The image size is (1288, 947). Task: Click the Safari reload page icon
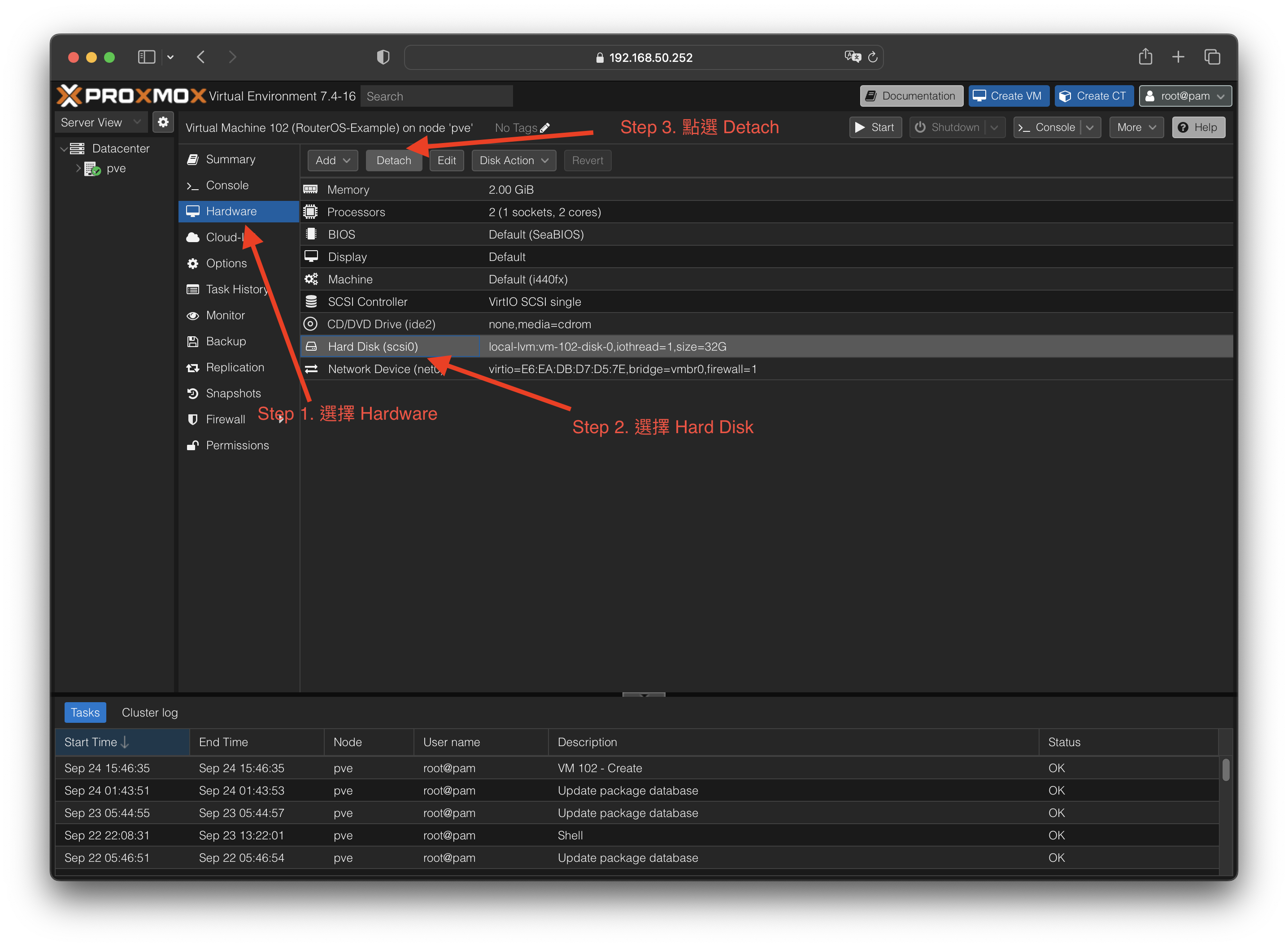(x=872, y=57)
